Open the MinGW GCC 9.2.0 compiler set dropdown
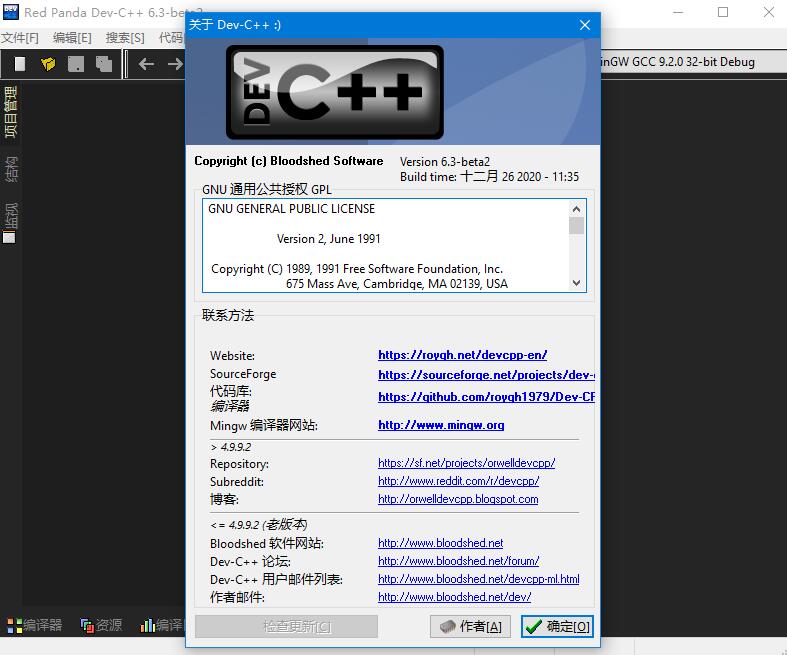 coord(693,62)
